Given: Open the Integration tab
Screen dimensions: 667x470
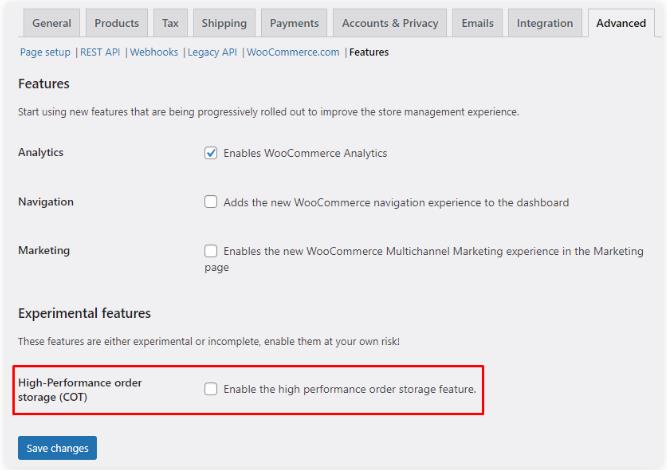Looking at the screenshot, I should [x=545, y=23].
